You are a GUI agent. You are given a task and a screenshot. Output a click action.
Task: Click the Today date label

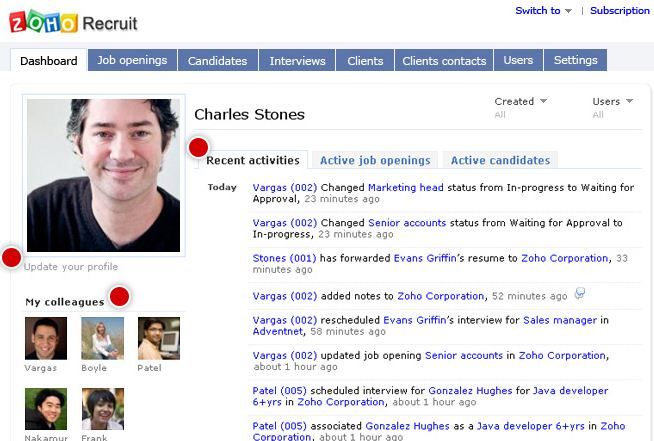coord(222,187)
